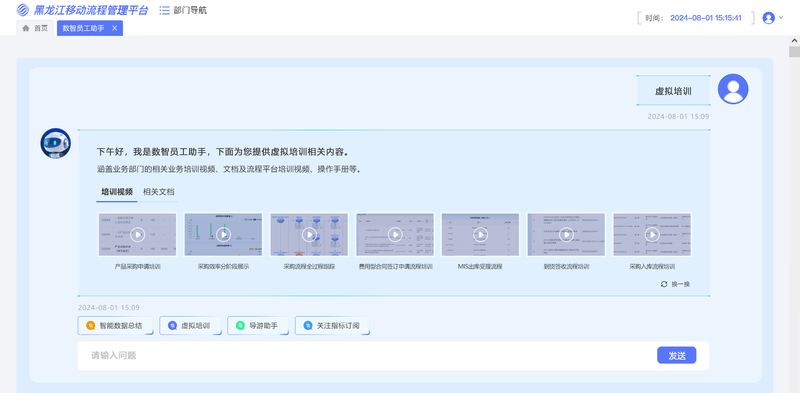Click the 智能数据总结 quick button
The image size is (800, 393).
point(115,326)
